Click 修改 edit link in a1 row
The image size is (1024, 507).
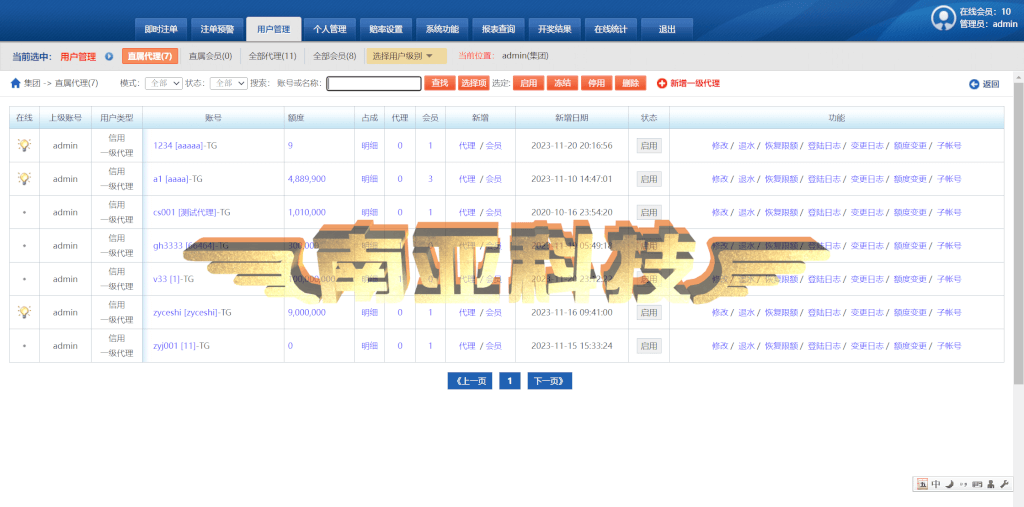720,178
